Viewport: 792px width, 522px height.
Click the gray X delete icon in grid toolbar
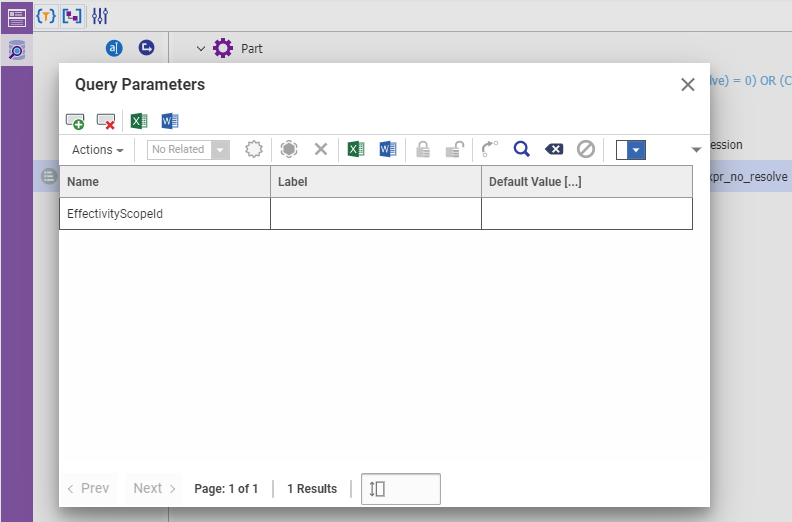(x=321, y=149)
